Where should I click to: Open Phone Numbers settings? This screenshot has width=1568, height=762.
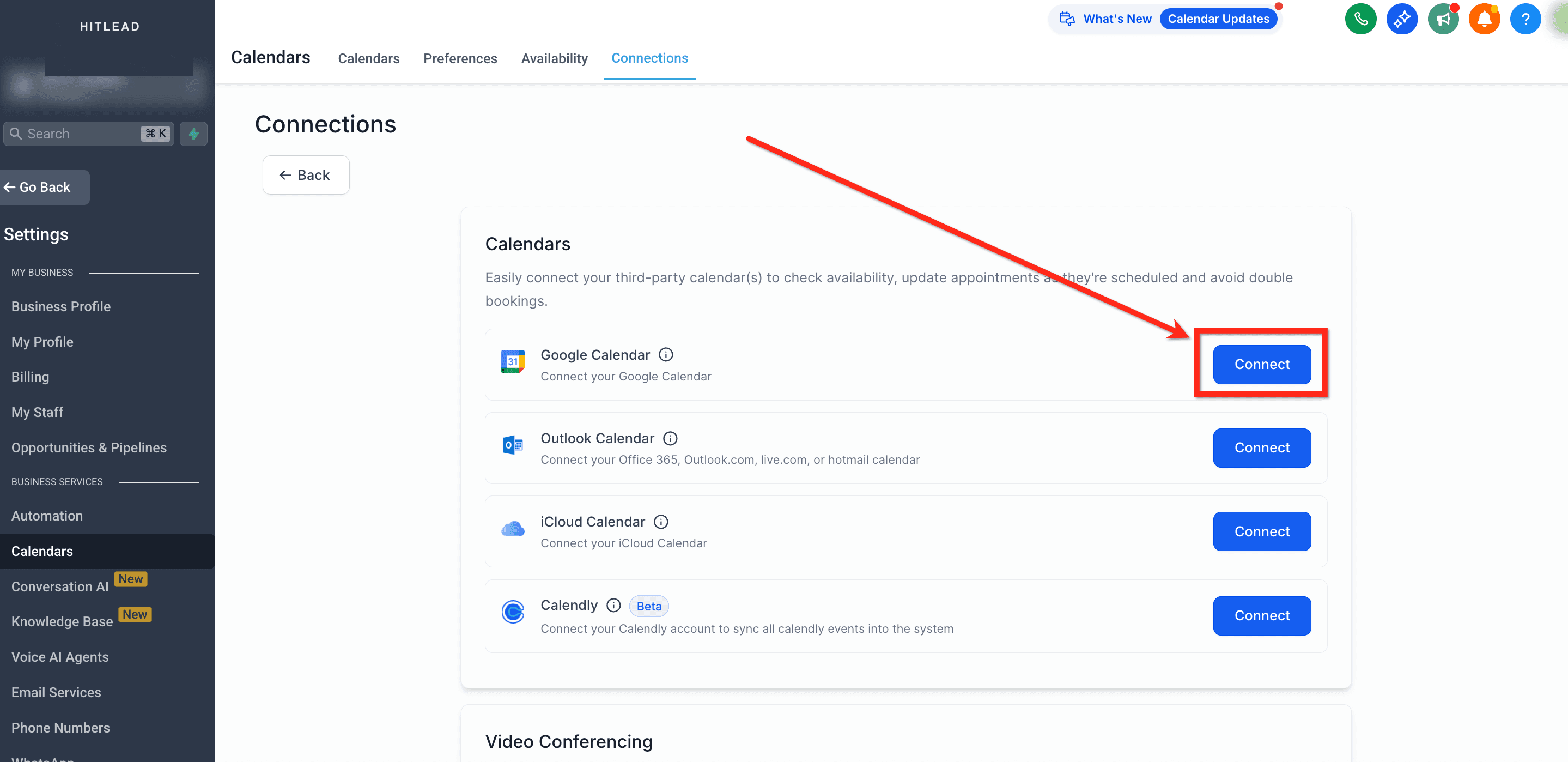(x=60, y=727)
